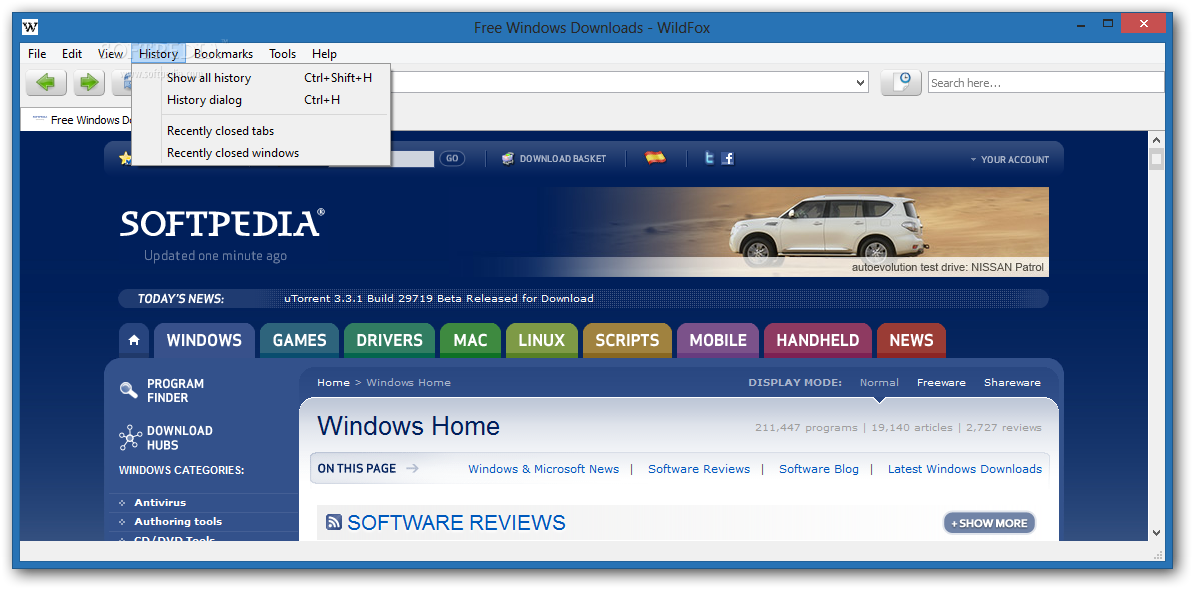Expand the Your Account dropdown
Image resolution: width=1193 pixels, height=589 pixels.
click(1010, 159)
